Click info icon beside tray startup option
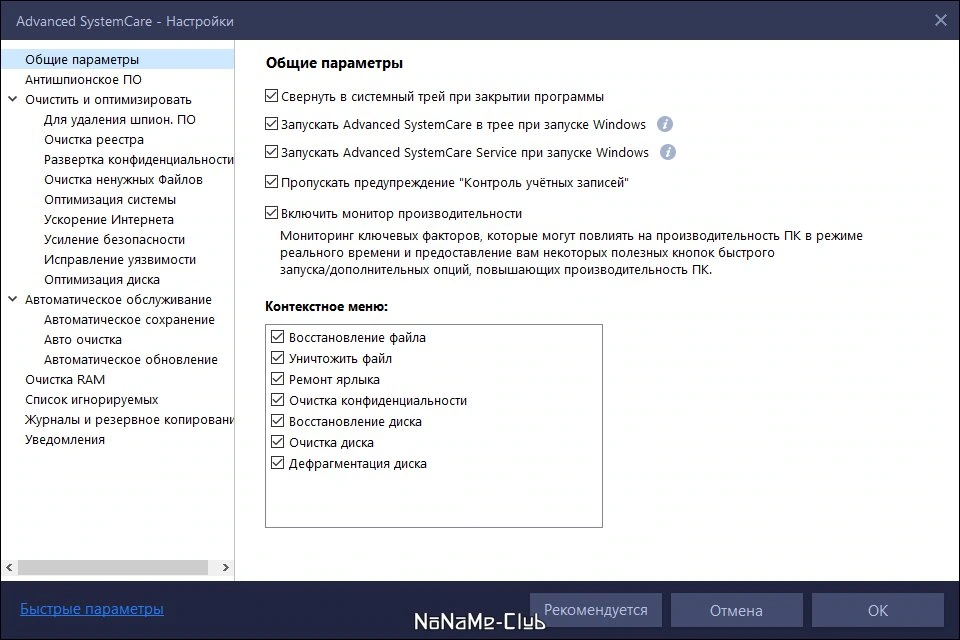The height and width of the screenshot is (640, 960). pyautogui.click(x=664, y=124)
